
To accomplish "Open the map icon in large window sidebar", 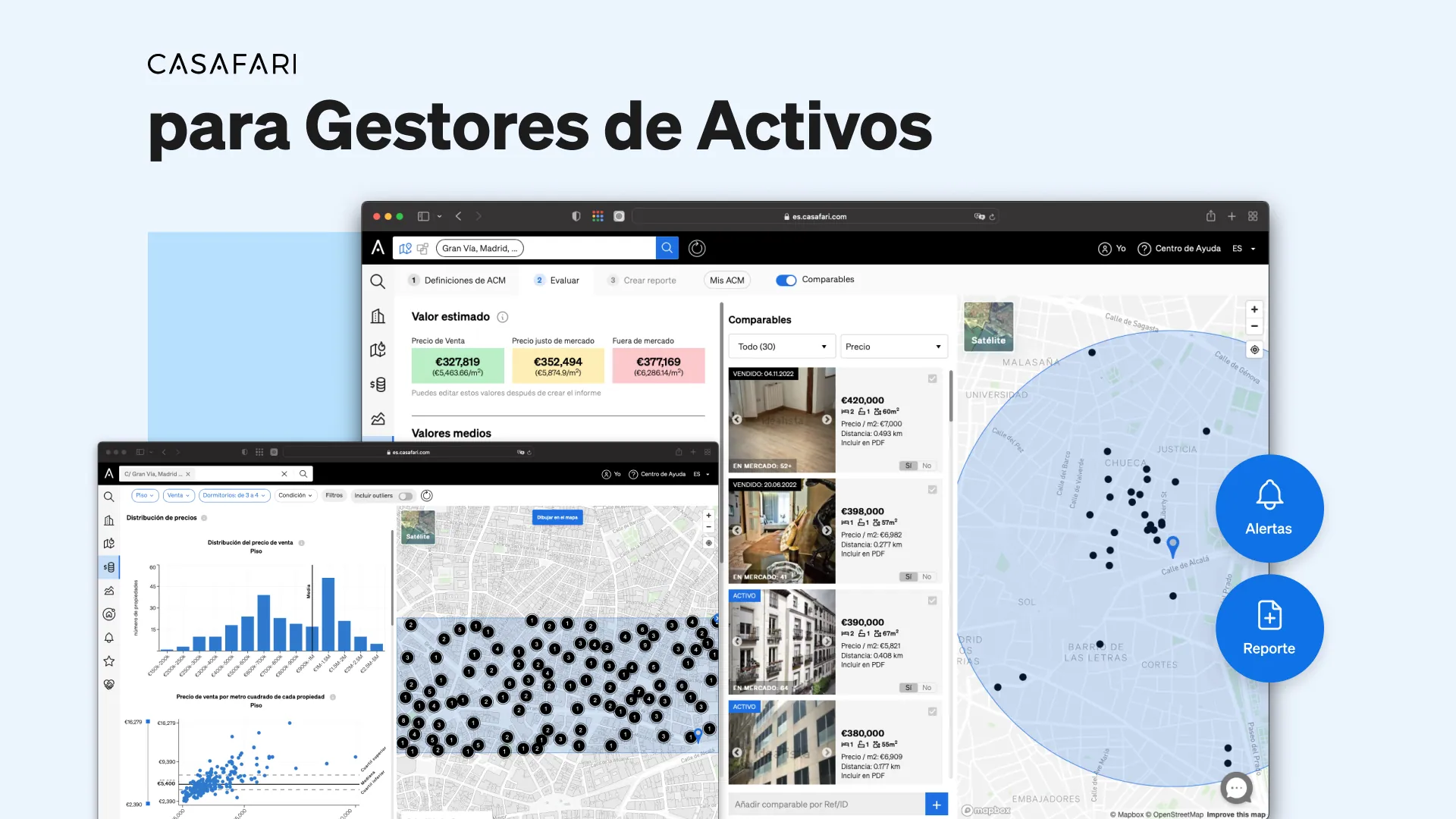I will point(378,350).
